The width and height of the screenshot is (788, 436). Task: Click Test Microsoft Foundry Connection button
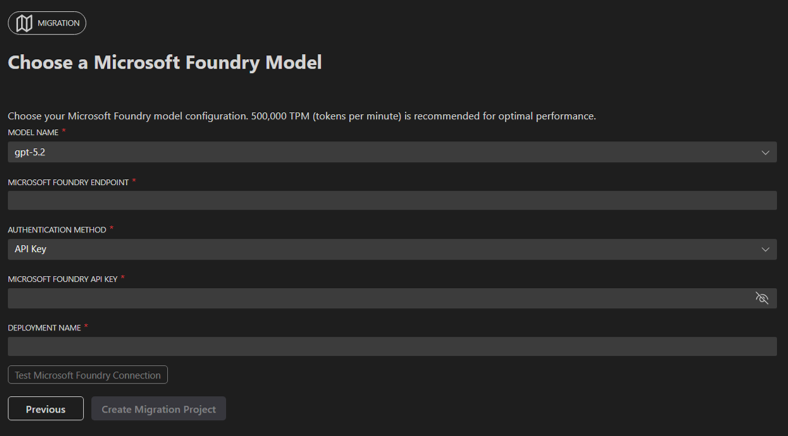coord(87,375)
